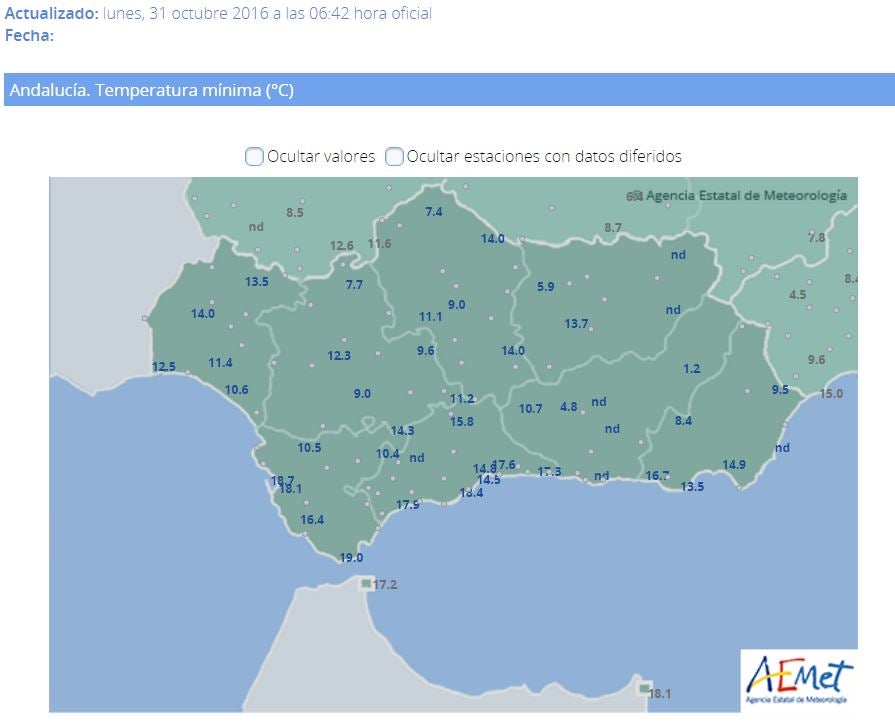Click the Agencia Estatal de Meteorología attribution text

746,195
